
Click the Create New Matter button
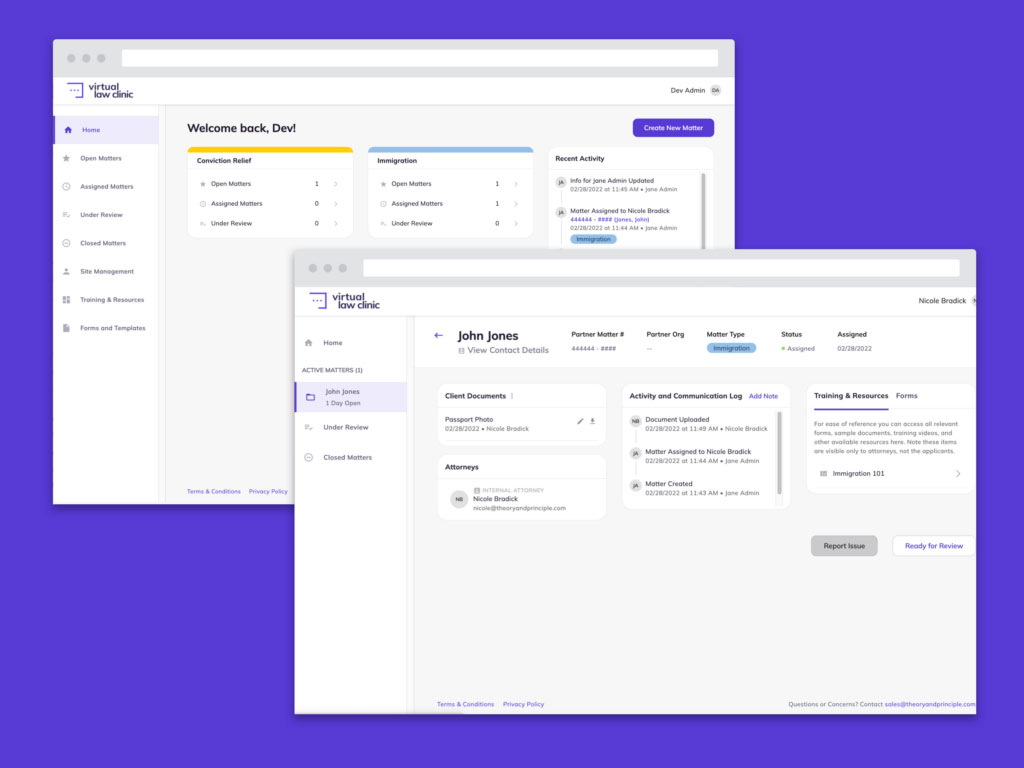[x=673, y=128]
